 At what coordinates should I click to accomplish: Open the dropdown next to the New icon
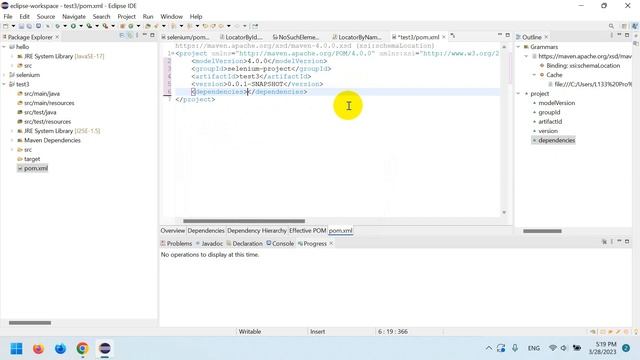(13, 26)
